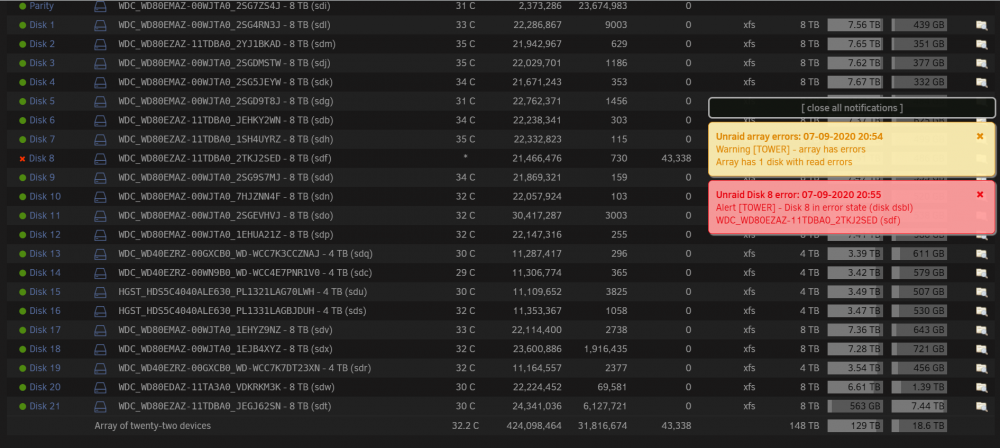
Task: Open file browser icon for Disk 4
Action: pos(981,82)
